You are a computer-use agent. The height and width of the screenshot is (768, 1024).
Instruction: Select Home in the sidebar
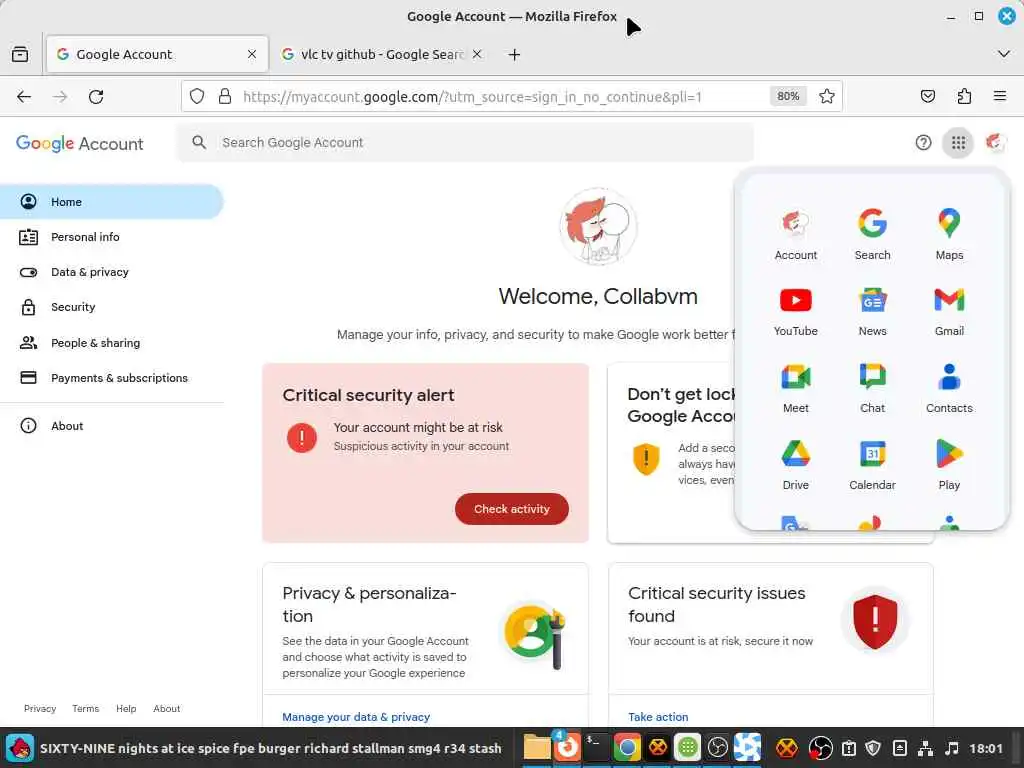tap(112, 202)
